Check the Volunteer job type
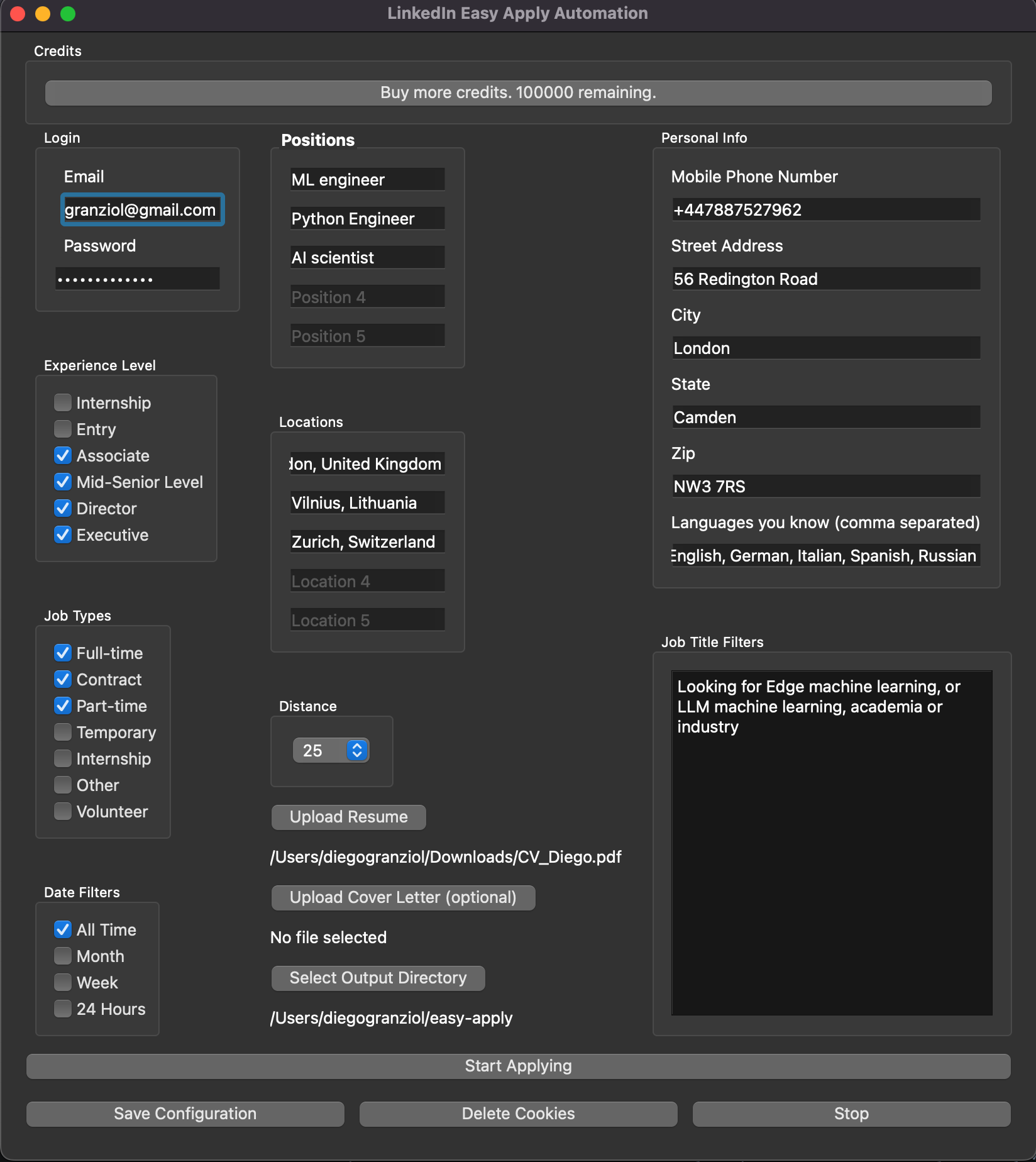 coord(63,811)
